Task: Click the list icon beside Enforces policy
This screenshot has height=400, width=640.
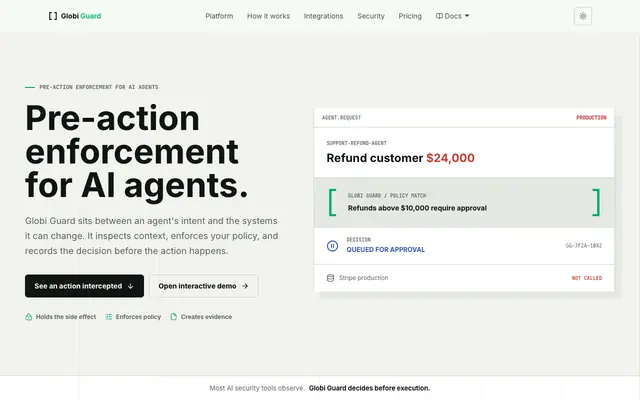Action: click(109, 317)
